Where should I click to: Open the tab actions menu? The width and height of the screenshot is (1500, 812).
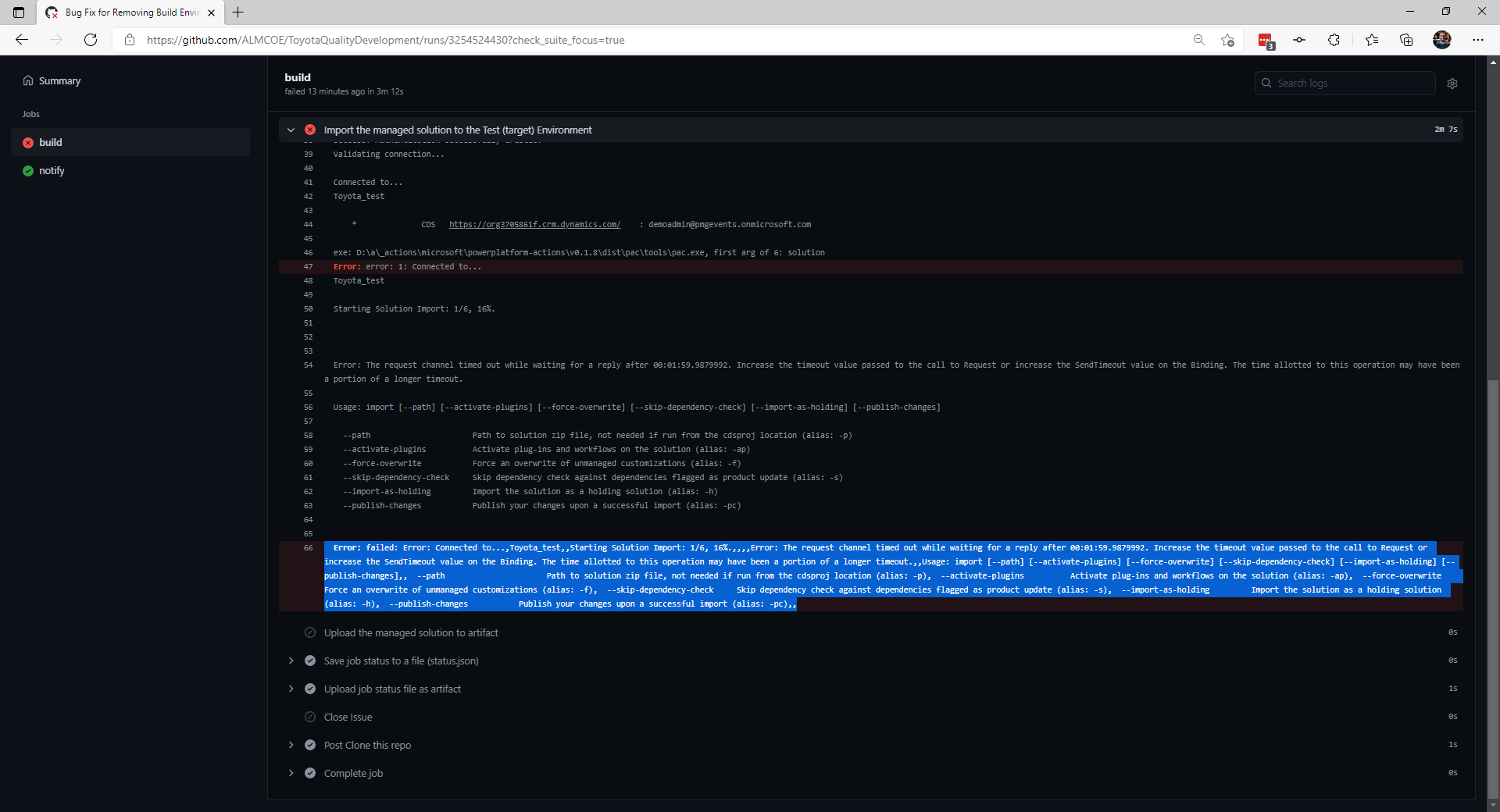pos(19,12)
